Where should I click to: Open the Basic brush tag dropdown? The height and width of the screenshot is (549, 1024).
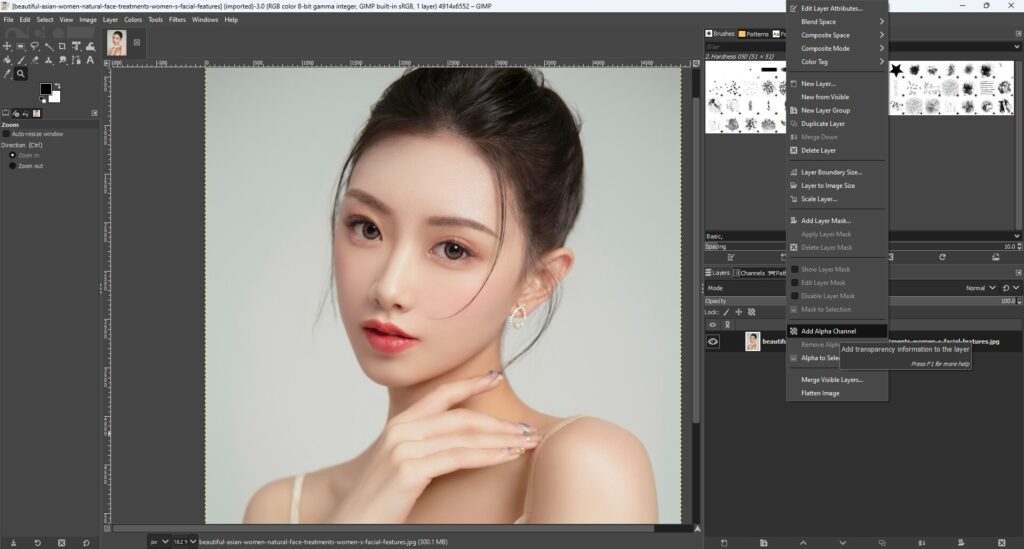pyautogui.click(x=1016, y=236)
